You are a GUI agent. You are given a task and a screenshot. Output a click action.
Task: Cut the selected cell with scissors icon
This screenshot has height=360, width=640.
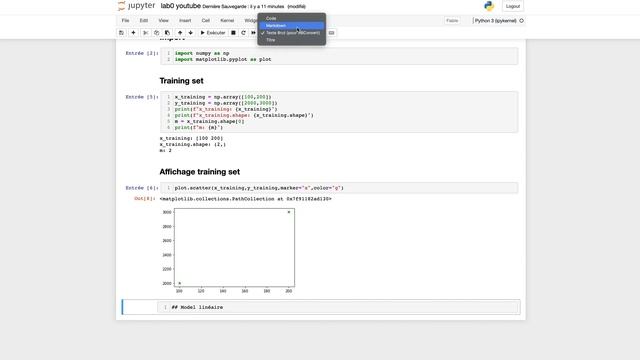(x=146, y=33)
